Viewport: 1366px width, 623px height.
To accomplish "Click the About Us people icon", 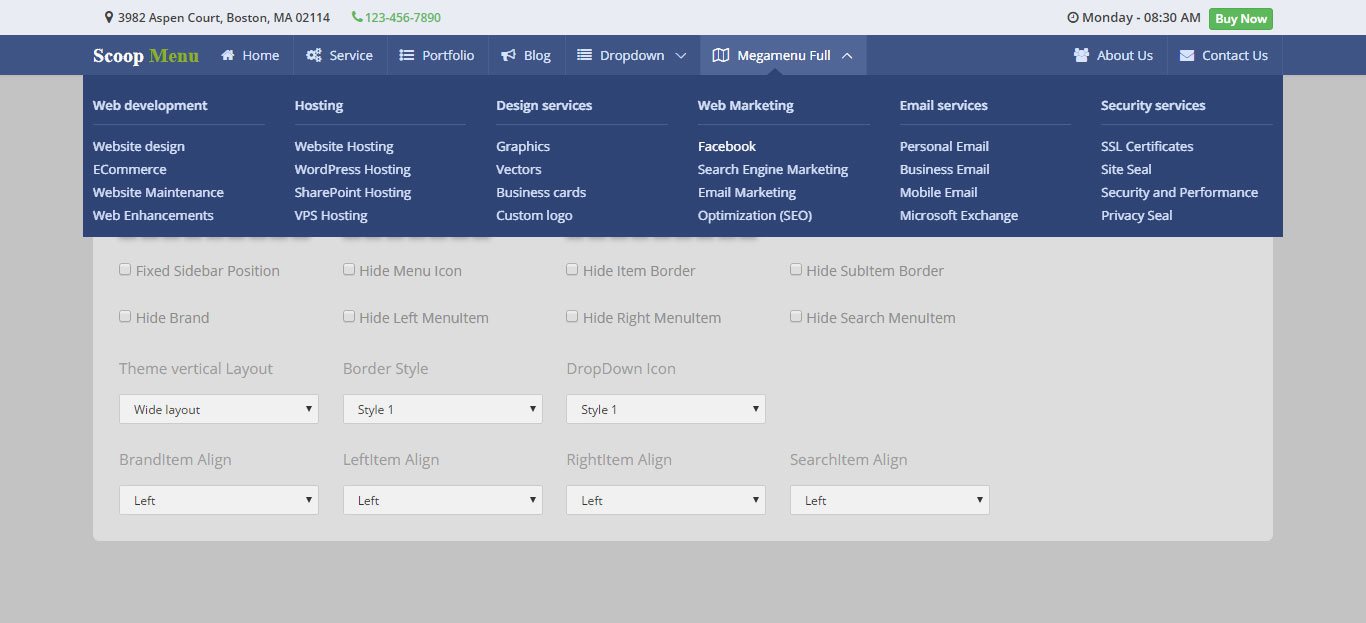I will point(1081,55).
